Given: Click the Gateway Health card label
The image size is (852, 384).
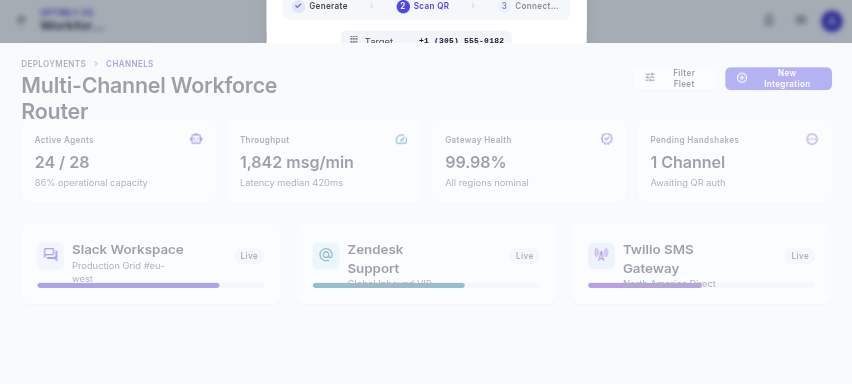Looking at the screenshot, I should point(478,140).
